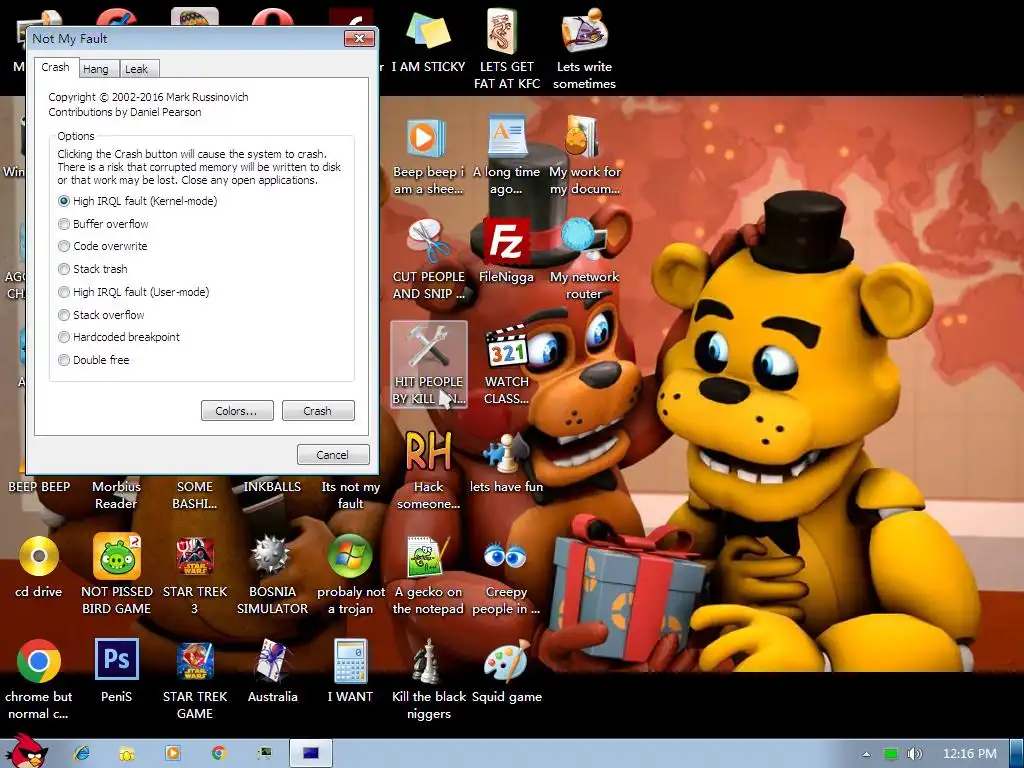The width and height of the screenshot is (1024, 768).
Task: Open the volume speaker tray icon
Action: coord(915,754)
